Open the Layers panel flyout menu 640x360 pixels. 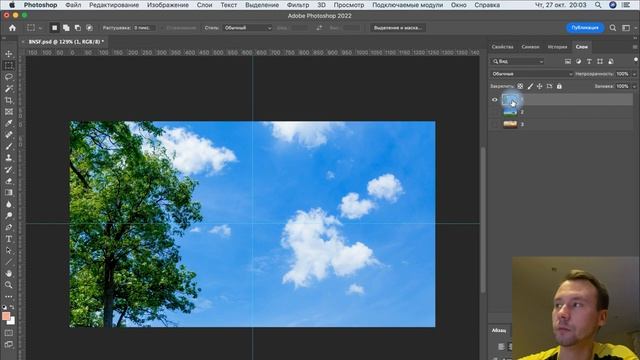[635, 47]
